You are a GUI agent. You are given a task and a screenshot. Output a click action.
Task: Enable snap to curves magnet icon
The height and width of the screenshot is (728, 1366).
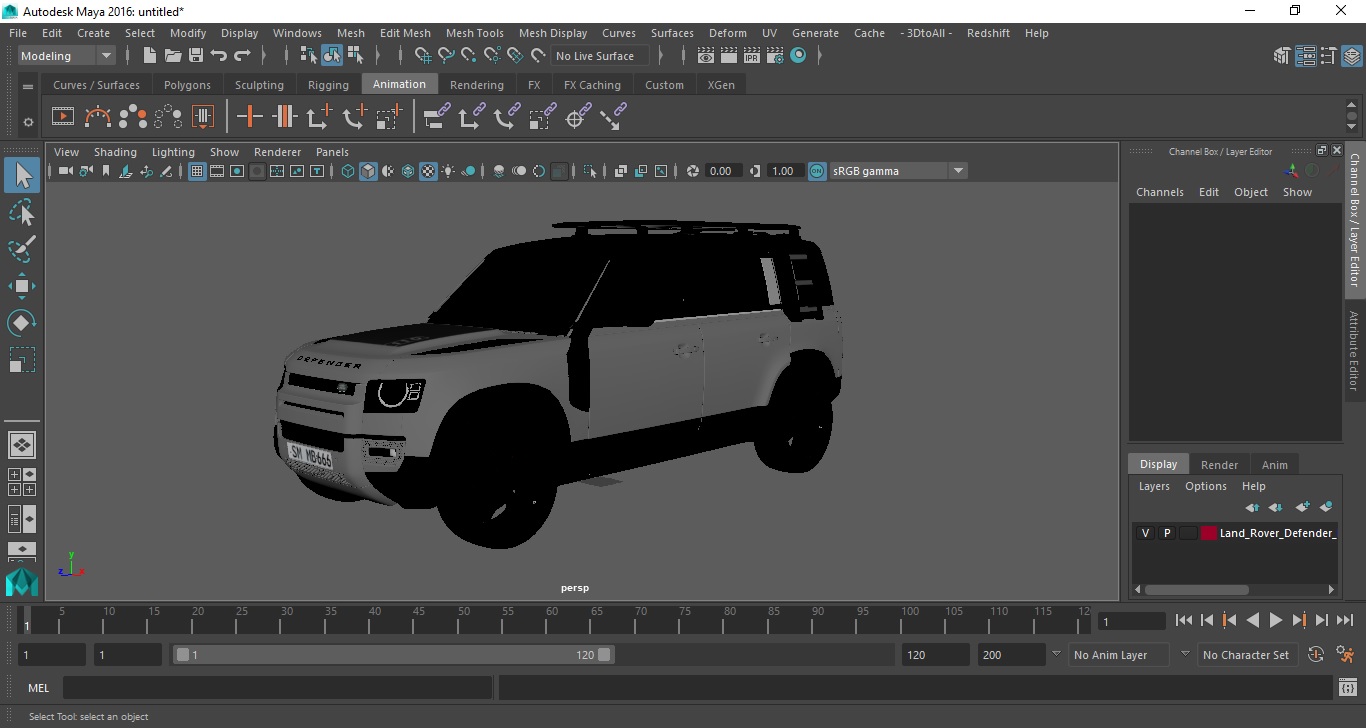point(446,56)
